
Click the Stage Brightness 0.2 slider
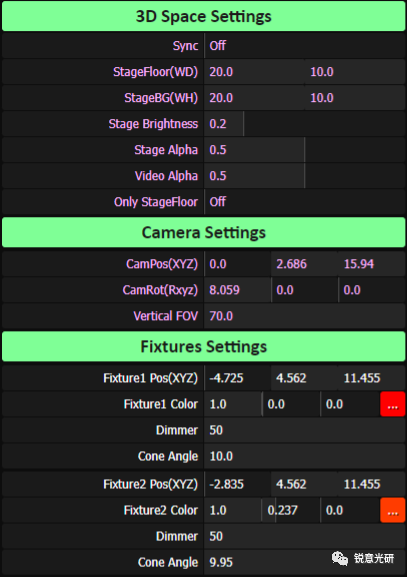pos(305,124)
